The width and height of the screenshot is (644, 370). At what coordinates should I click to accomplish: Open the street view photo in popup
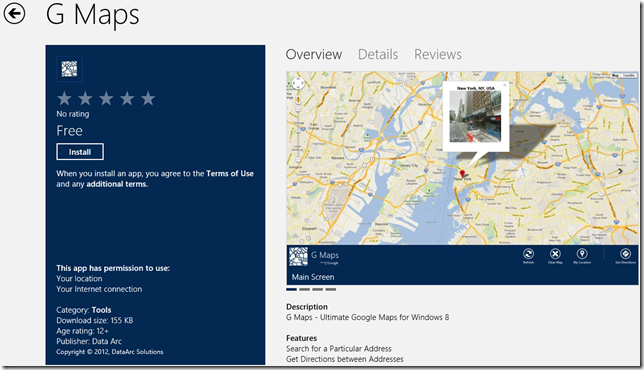click(475, 117)
